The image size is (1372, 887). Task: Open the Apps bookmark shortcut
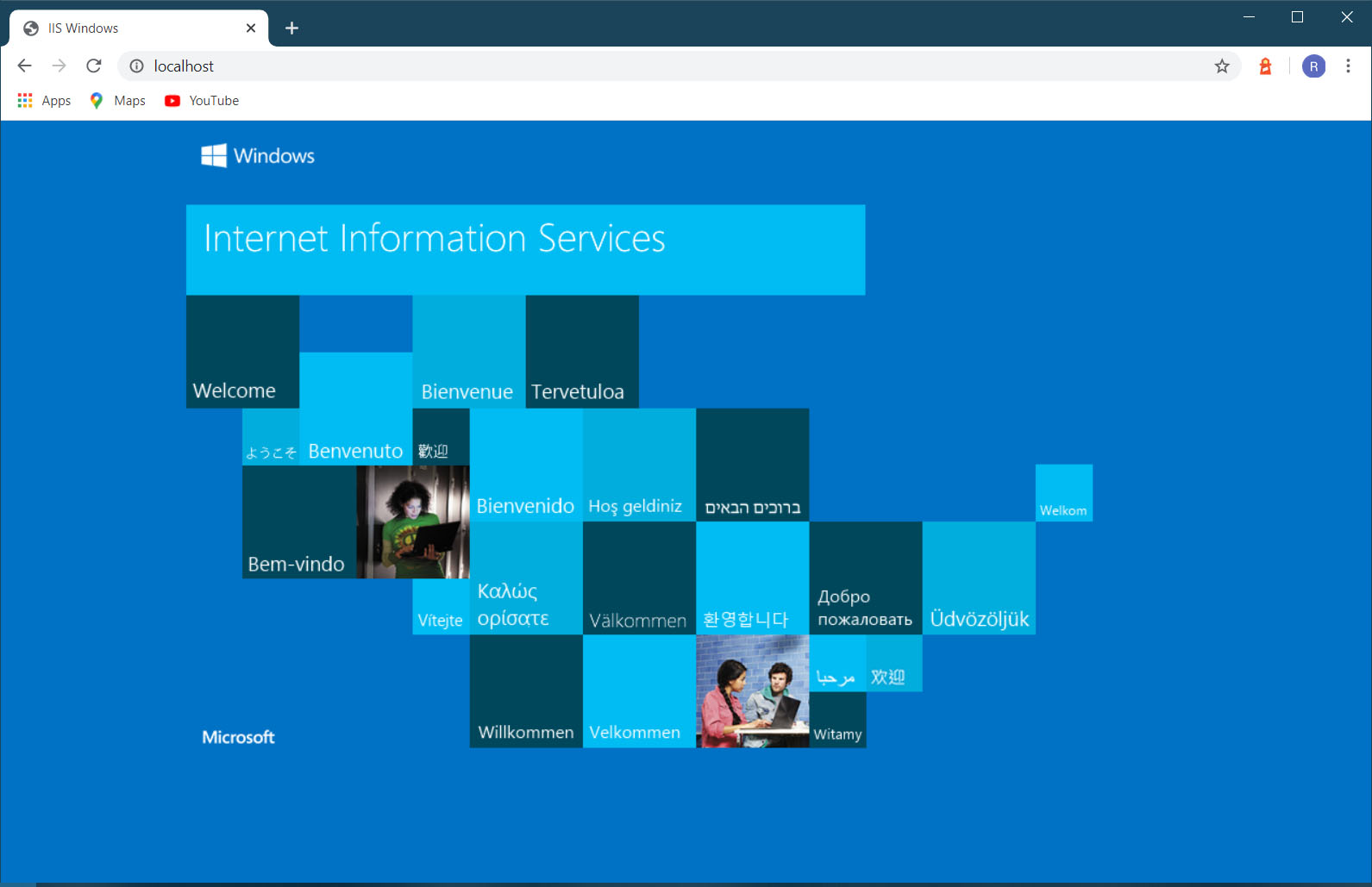pos(45,101)
